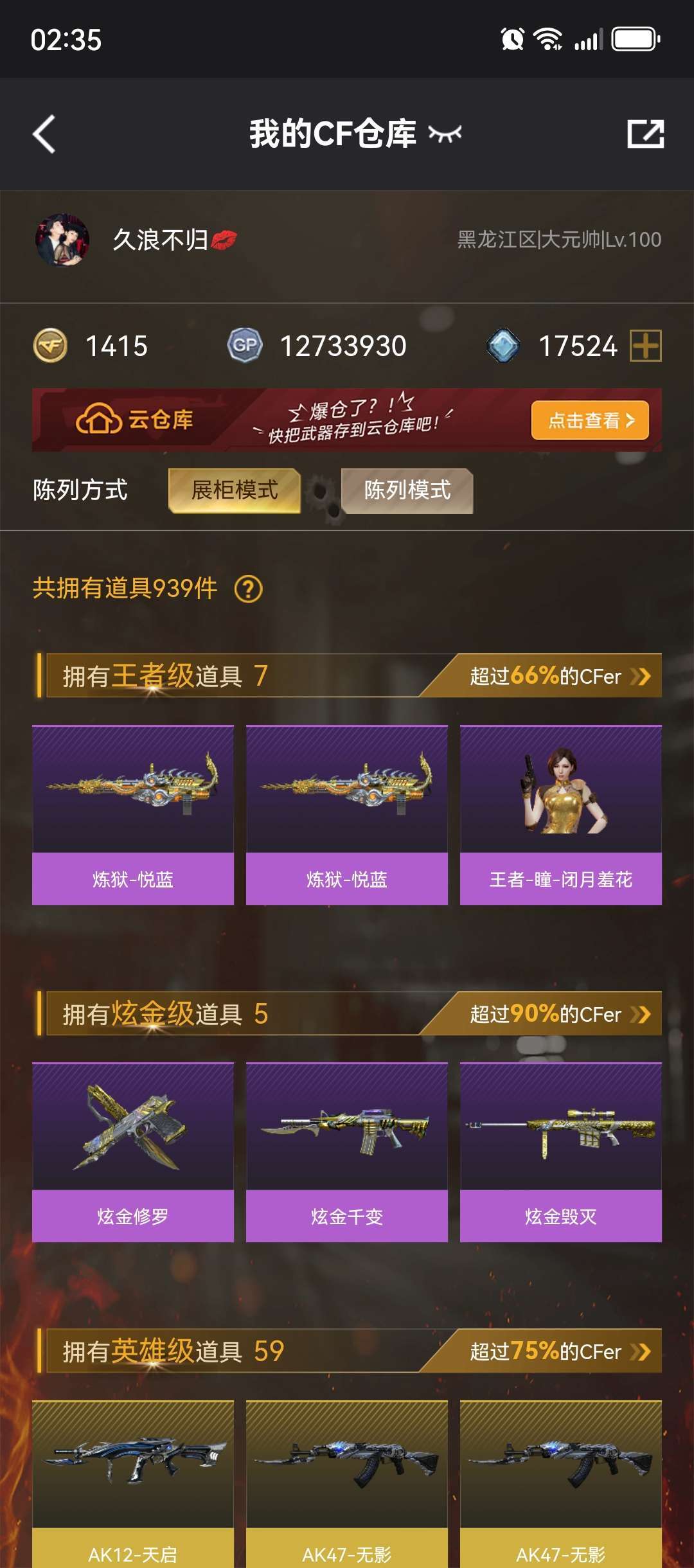This screenshot has height=1568, width=694.
Task: Tap the plus icon beside diamonds 17524
Action: pos(645,346)
